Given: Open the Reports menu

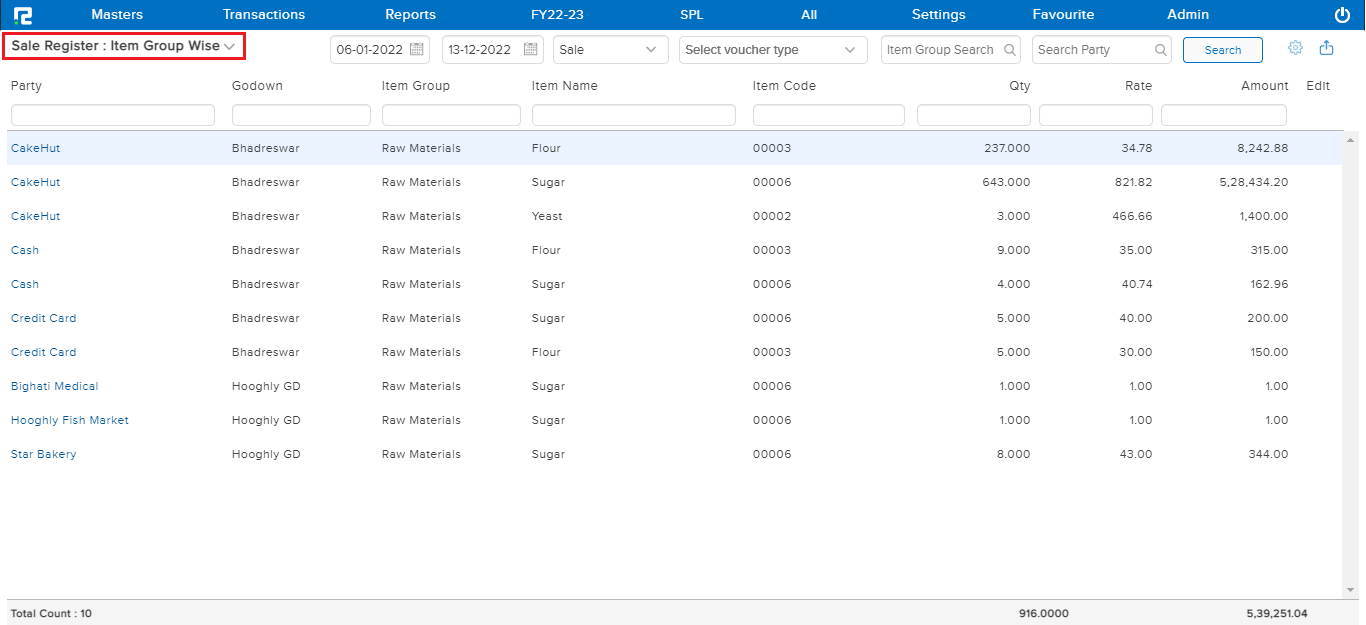Looking at the screenshot, I should [x=410, y=15].
